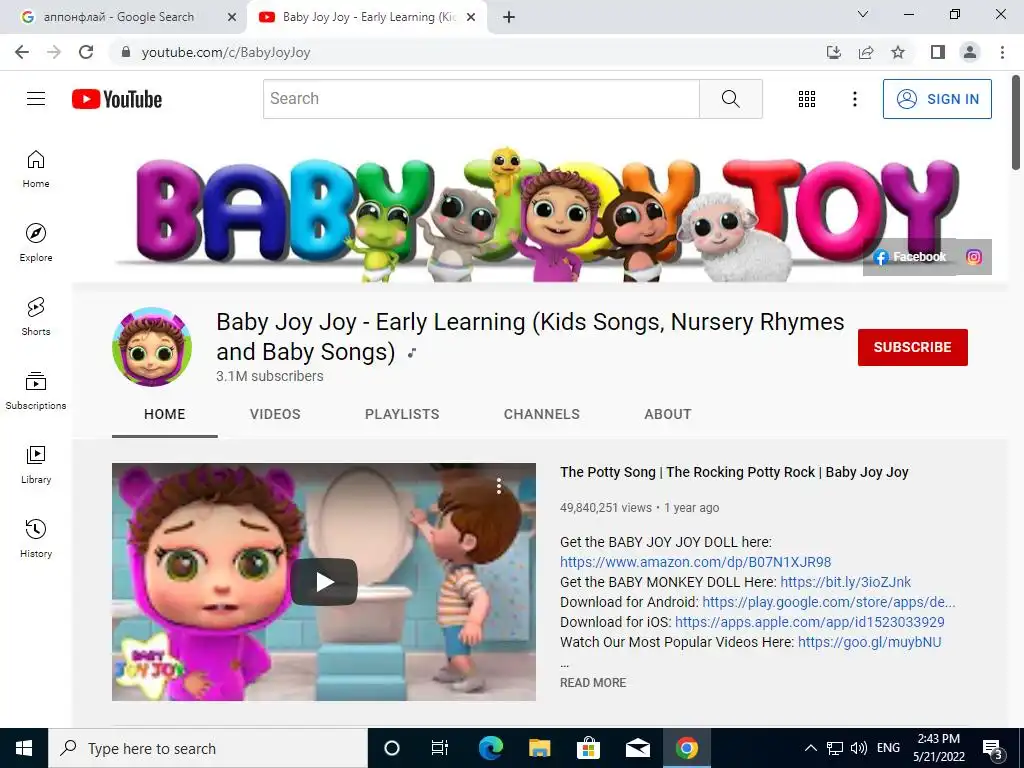Screen dimensions: 1024x768
Task: Show hidden system tray icons
Action: [x=810, y=748]
